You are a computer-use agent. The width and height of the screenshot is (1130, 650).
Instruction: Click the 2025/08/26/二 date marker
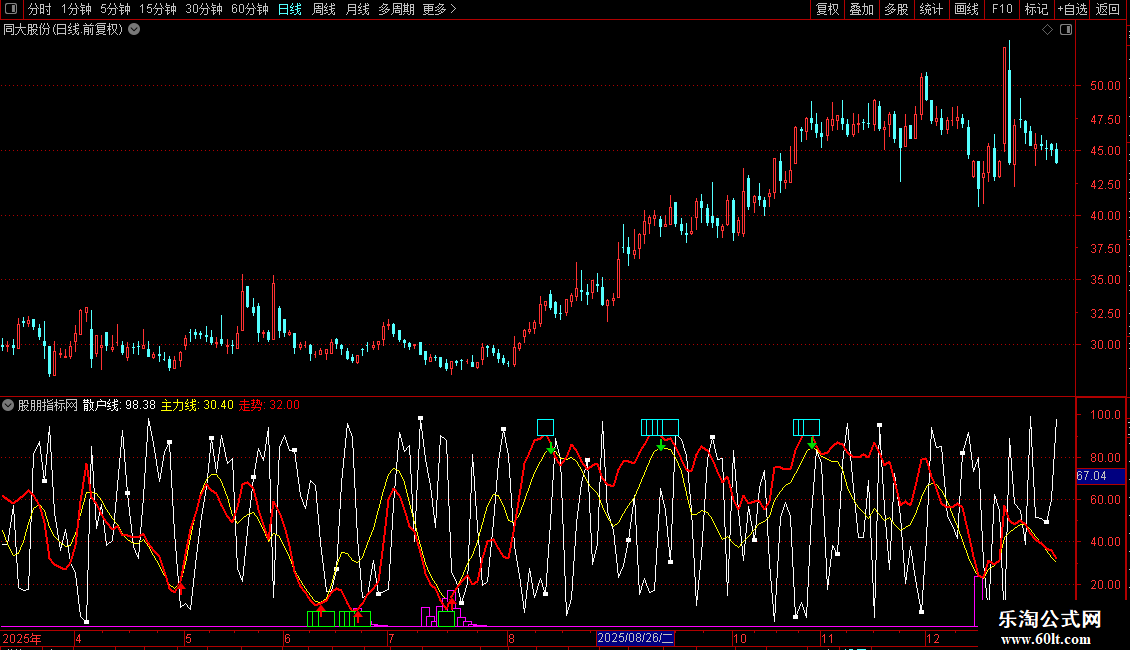click(636, 638)
